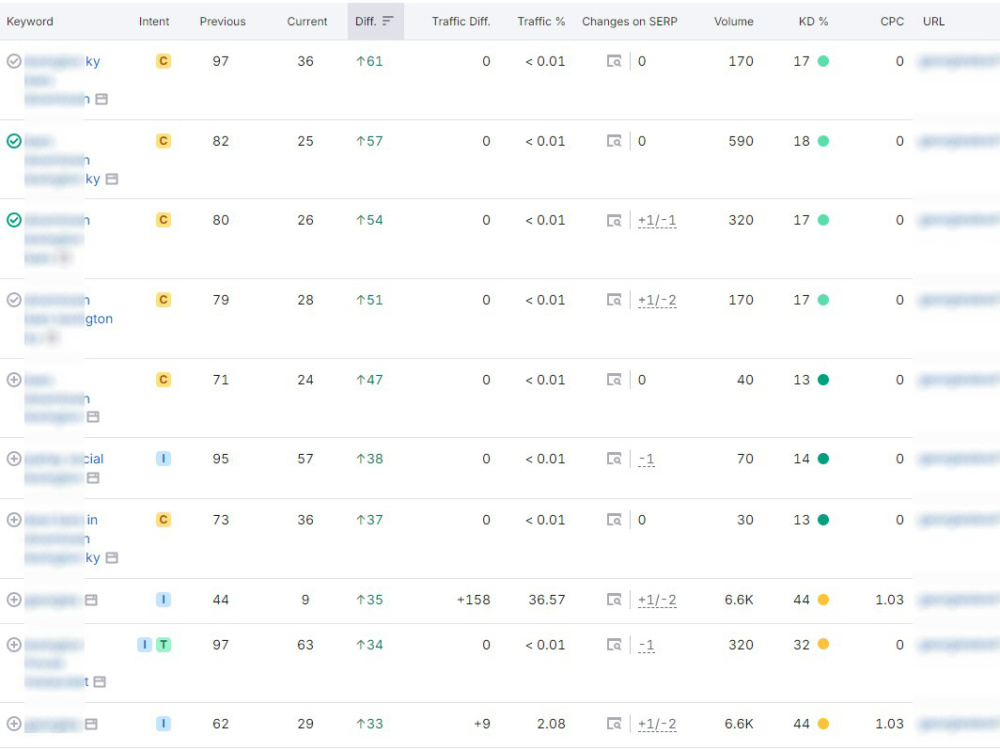Click the Traffic % column header
This screenshot has height=750, width=1000.
(541, 21)
